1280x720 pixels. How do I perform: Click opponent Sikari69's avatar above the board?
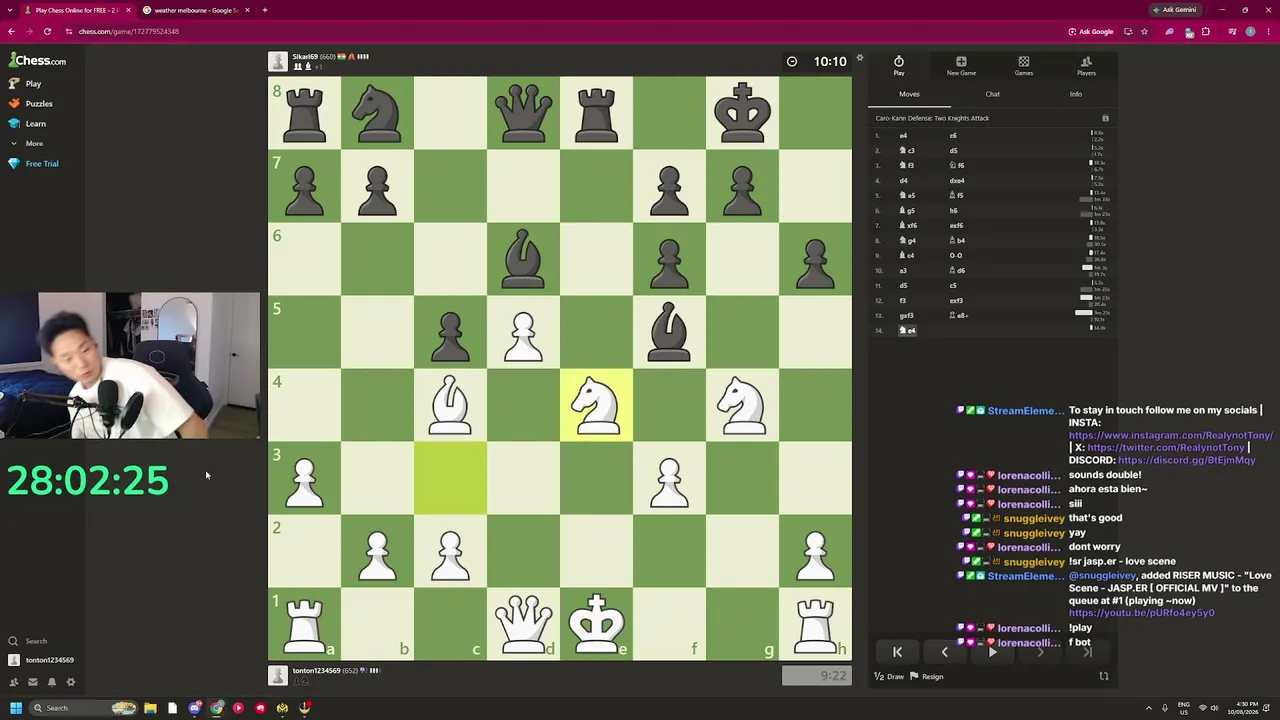278,62
